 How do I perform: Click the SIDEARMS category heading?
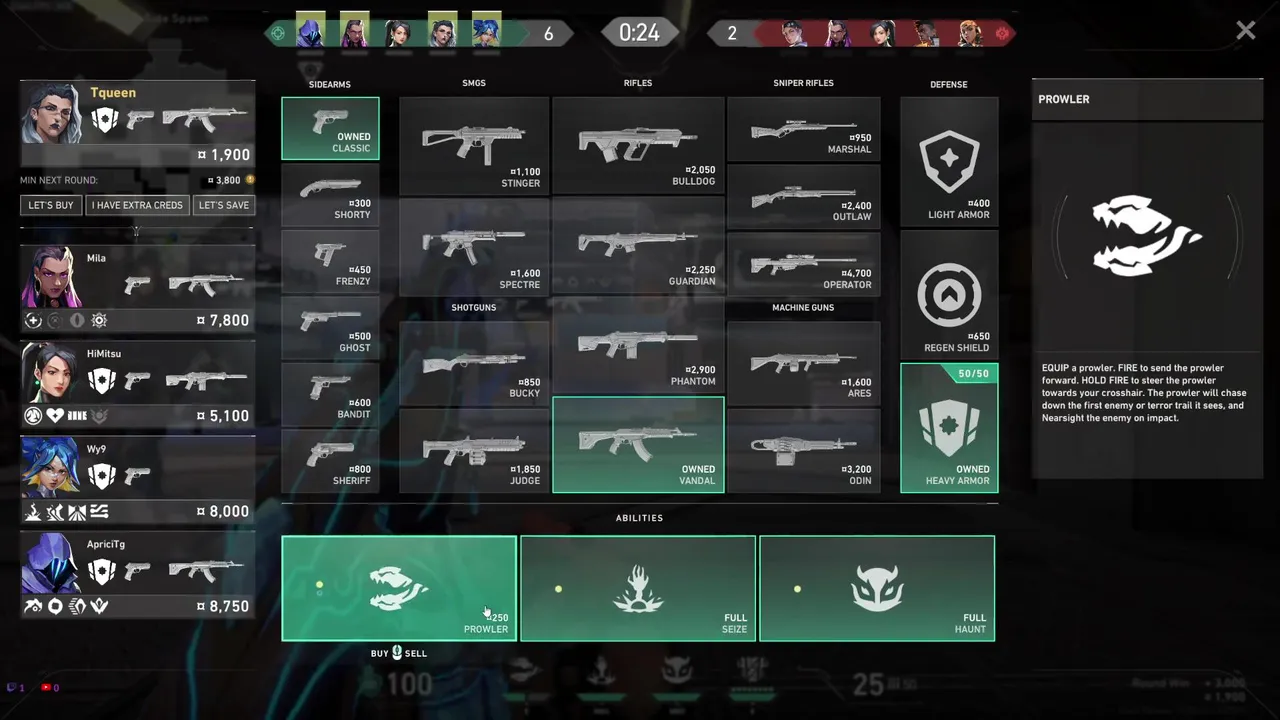click(330, 84)
